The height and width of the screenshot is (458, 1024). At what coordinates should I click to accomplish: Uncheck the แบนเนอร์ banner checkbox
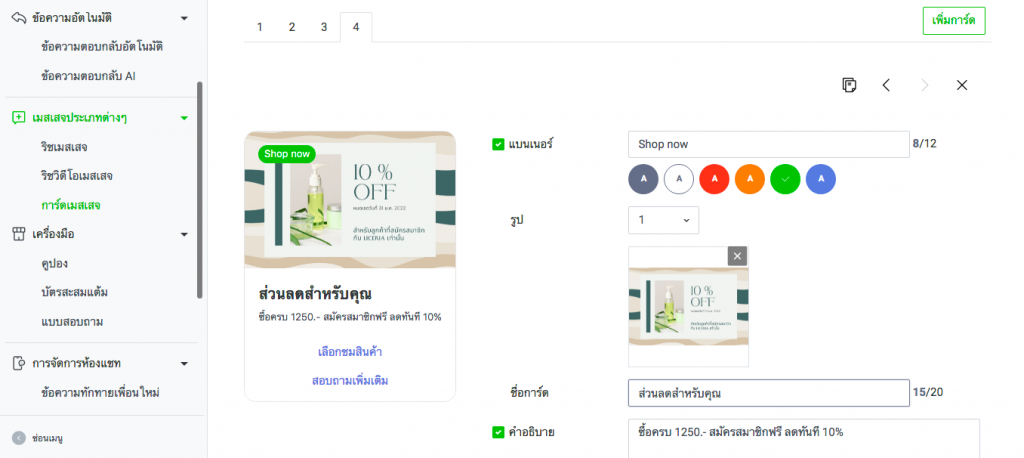tap(498, 144)
